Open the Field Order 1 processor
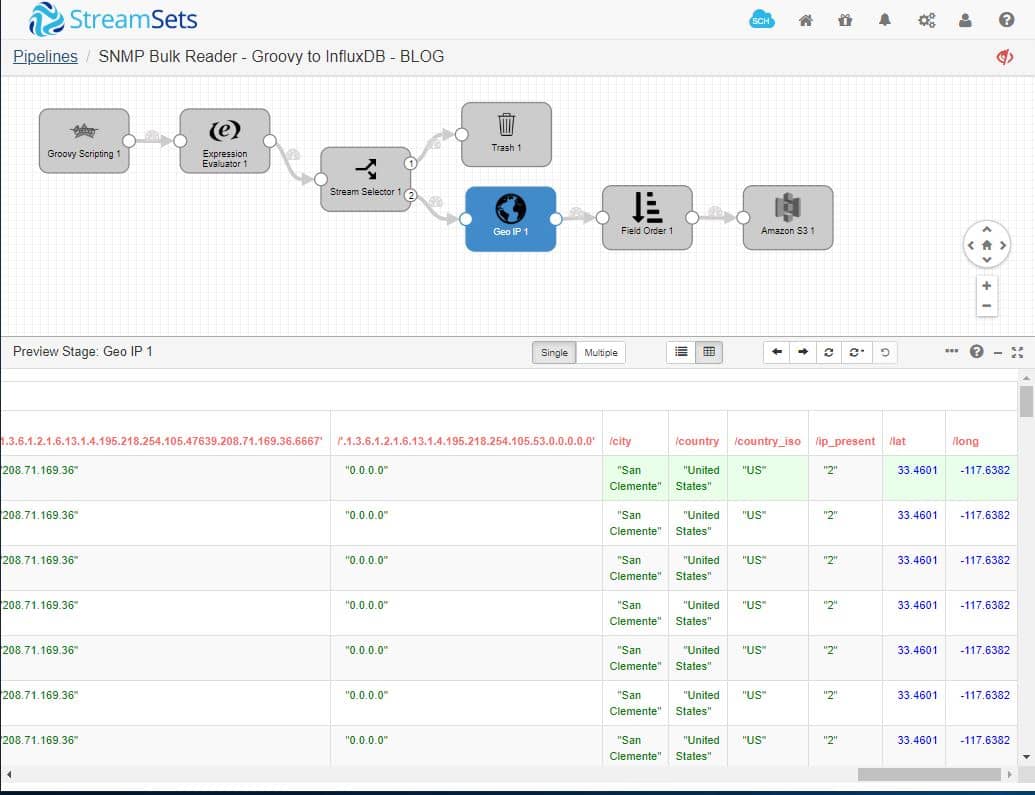The width and height of the screenshot is (1035, 795). tap(646, 216)
